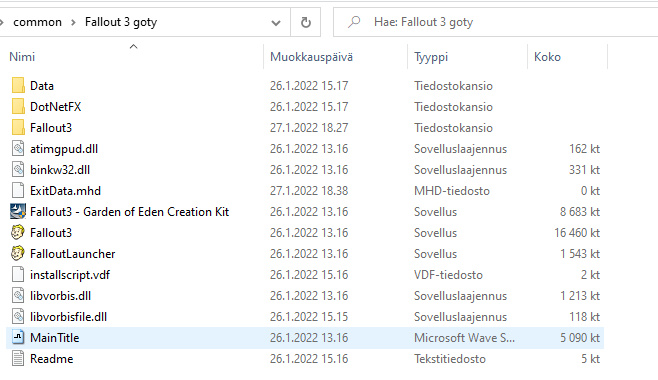Select the ExitData.mhd file name
658x380 pixels.
click(65, 190)
